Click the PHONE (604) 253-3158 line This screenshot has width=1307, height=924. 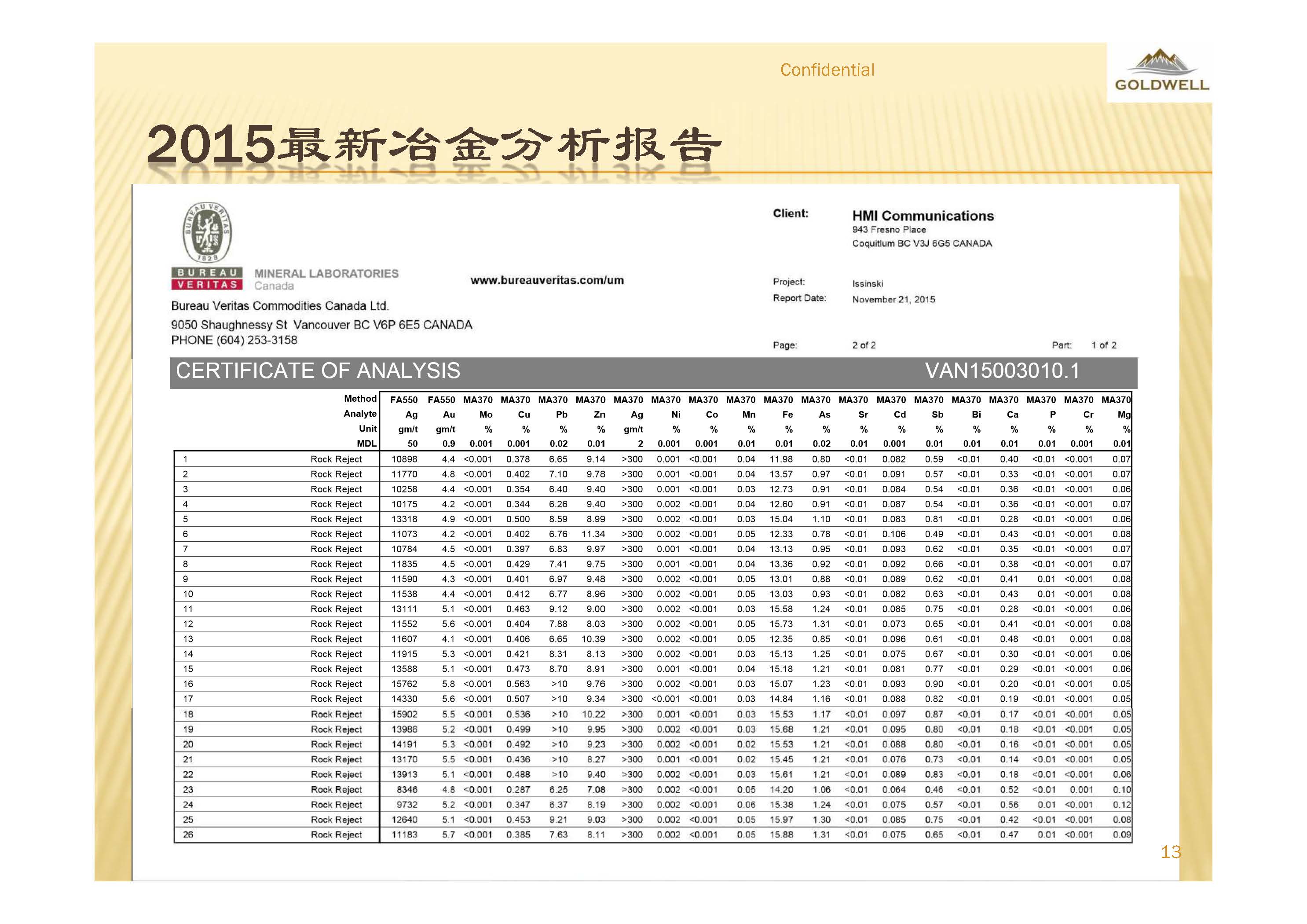click(x=234, y=341)
